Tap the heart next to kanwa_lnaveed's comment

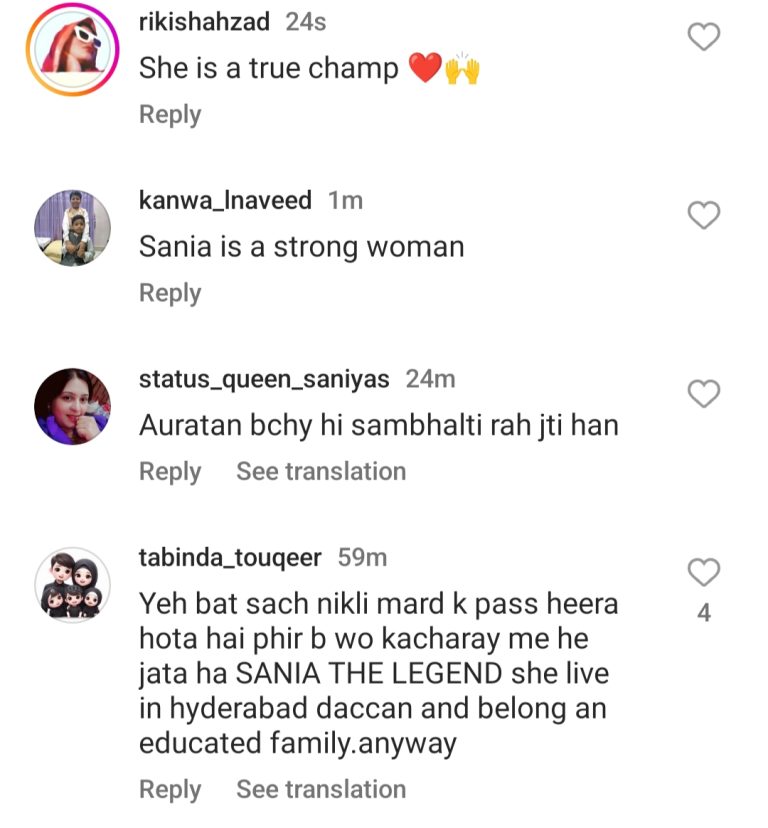pos(704,215)
